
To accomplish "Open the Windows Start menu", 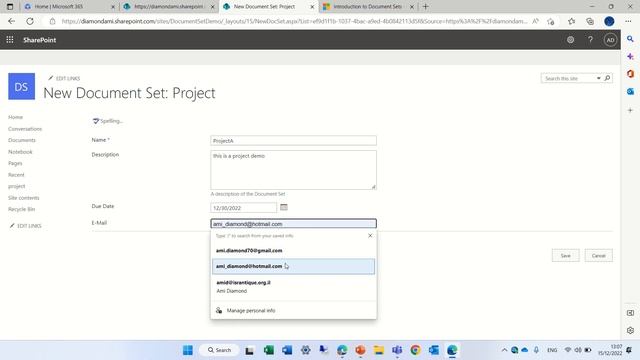I will 188,350.
